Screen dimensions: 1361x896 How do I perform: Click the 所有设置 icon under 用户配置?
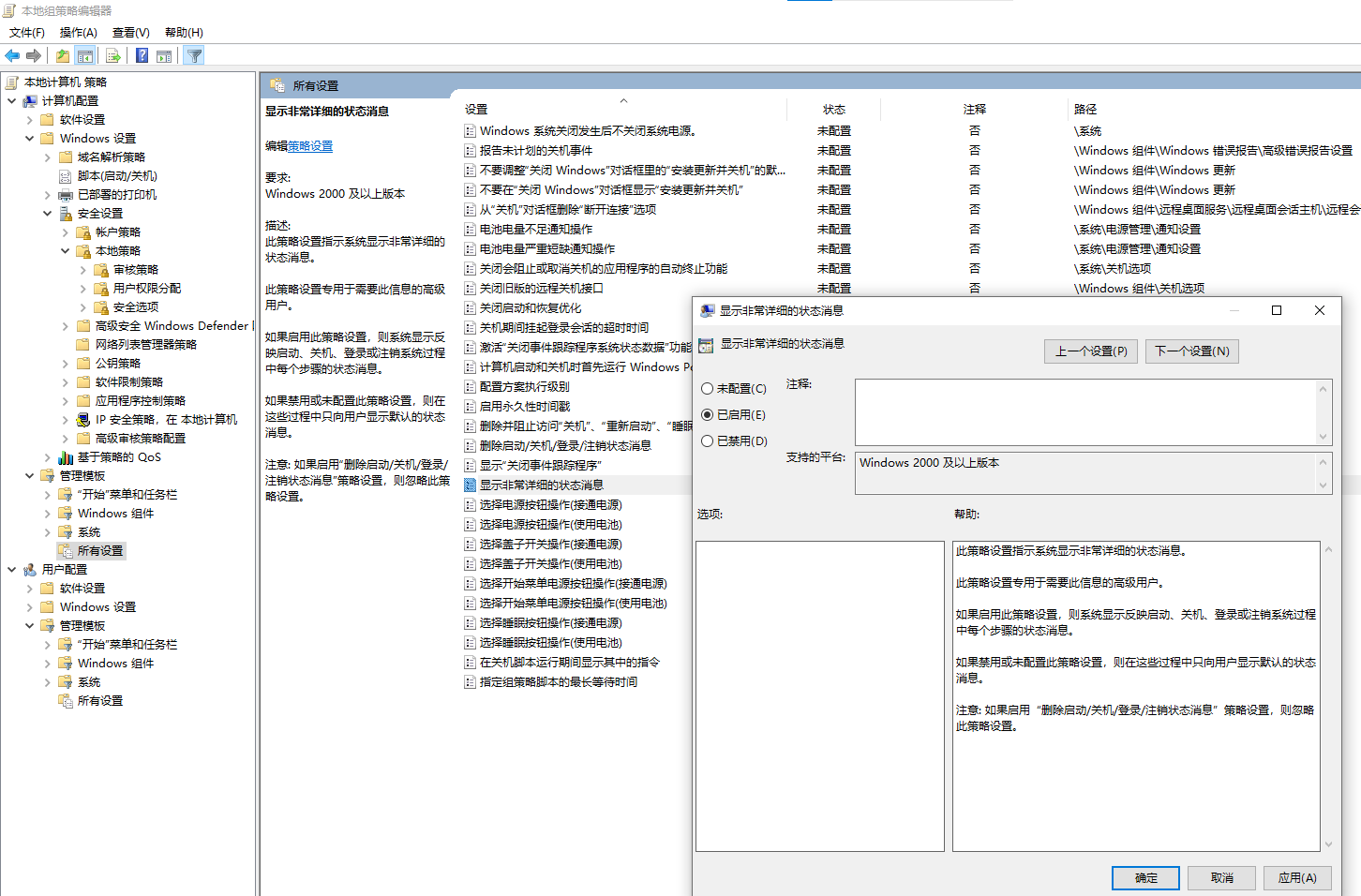click(66, 701)
